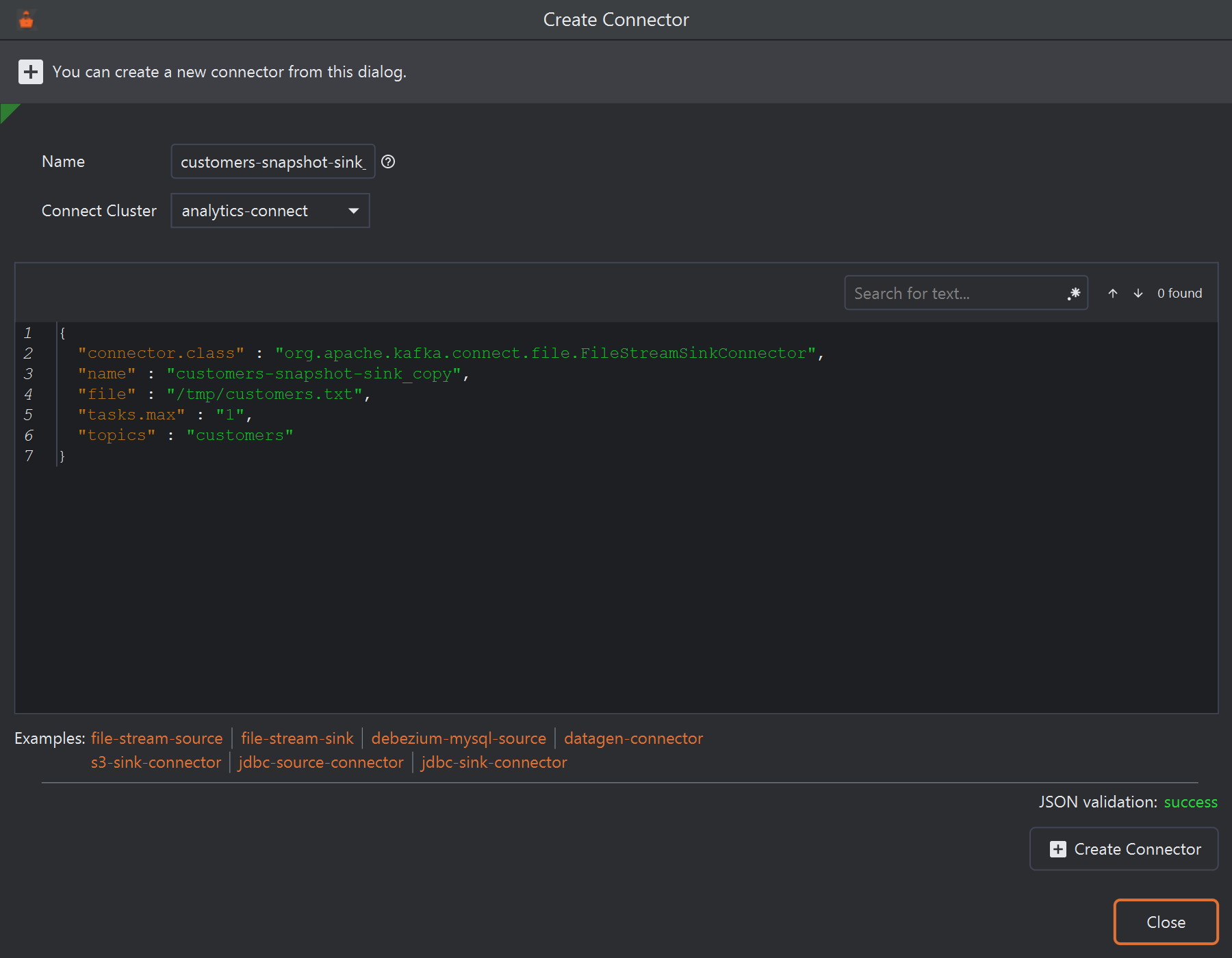Close the Create Connector dialog

(1166, 922)
